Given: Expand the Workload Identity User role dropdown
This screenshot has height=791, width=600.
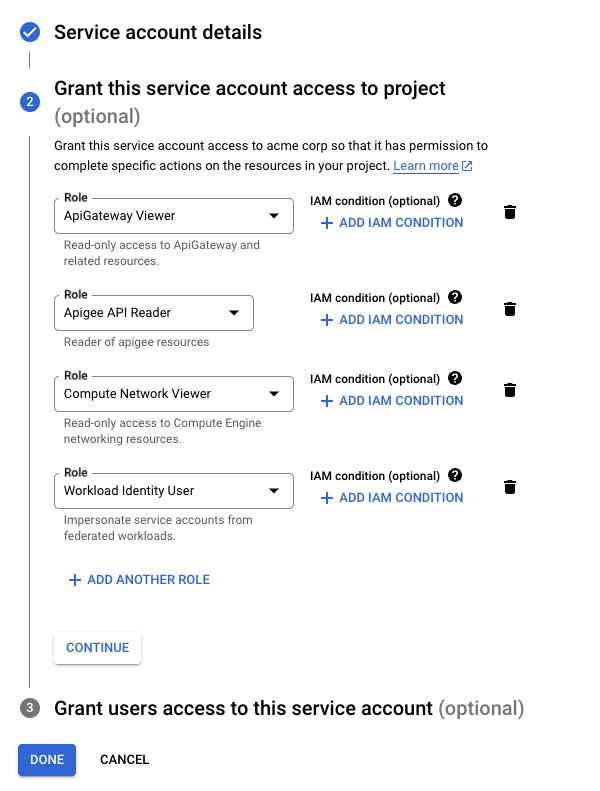Looking at the screenshot, I should tap(173, 491).
